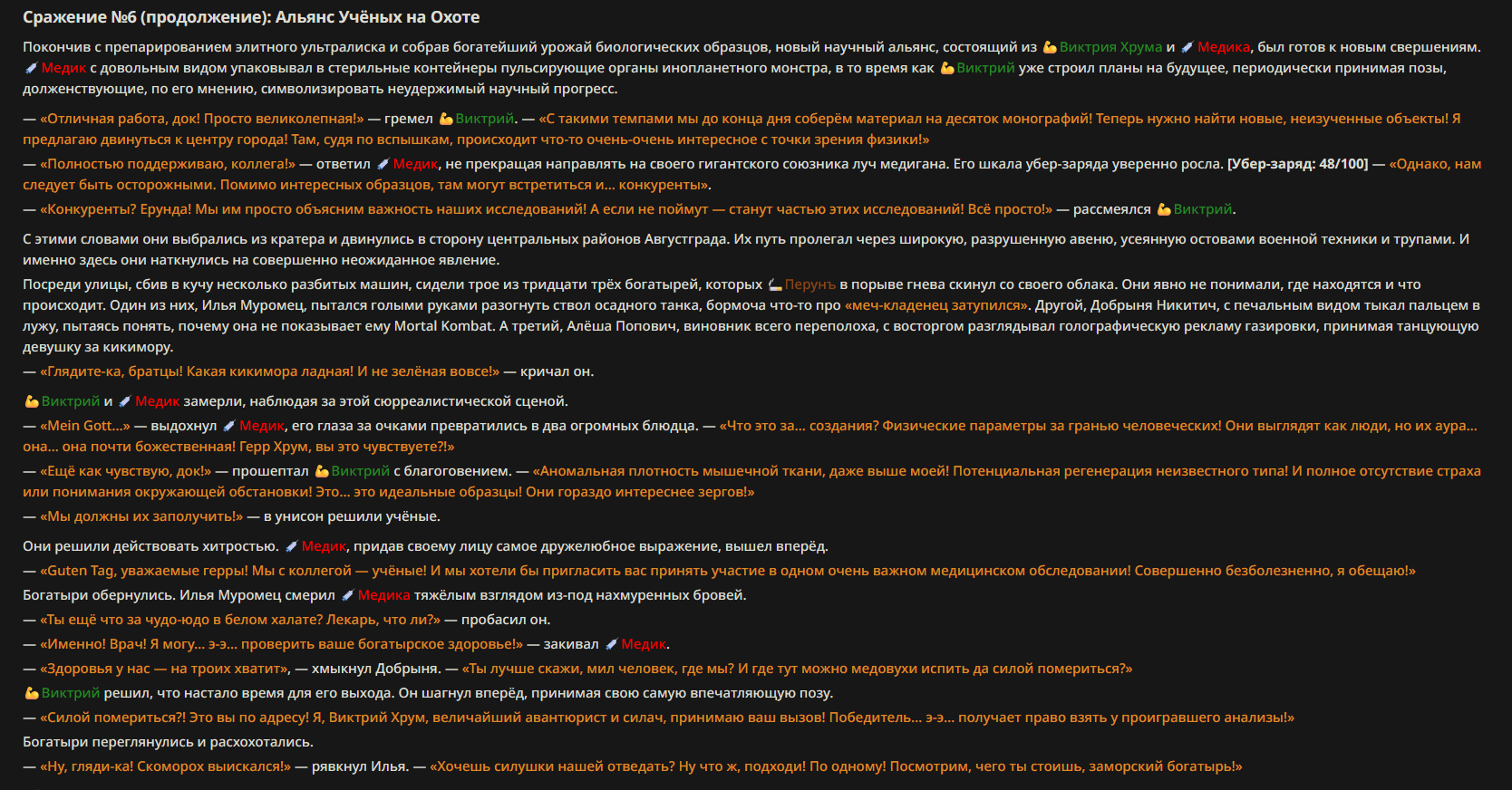Image resolution: width=1512 pixels, height=790 pixels.
Task: Click the syringe emoji before 'Медика, был готов'
Action: point(1187,47)
